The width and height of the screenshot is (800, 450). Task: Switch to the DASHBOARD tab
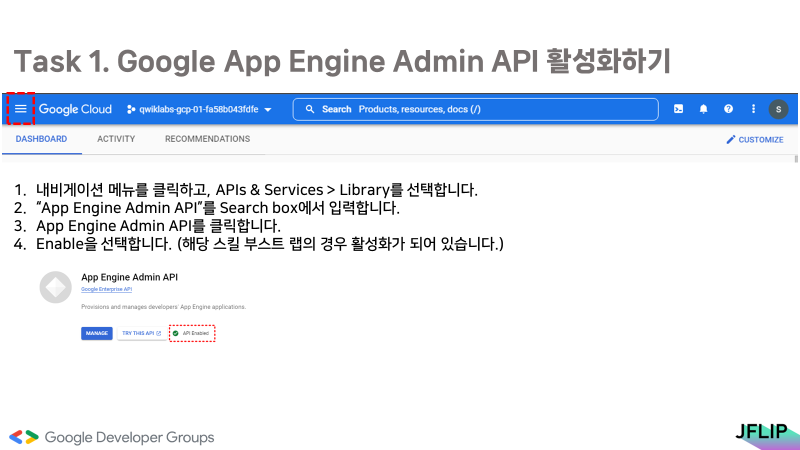41,139
